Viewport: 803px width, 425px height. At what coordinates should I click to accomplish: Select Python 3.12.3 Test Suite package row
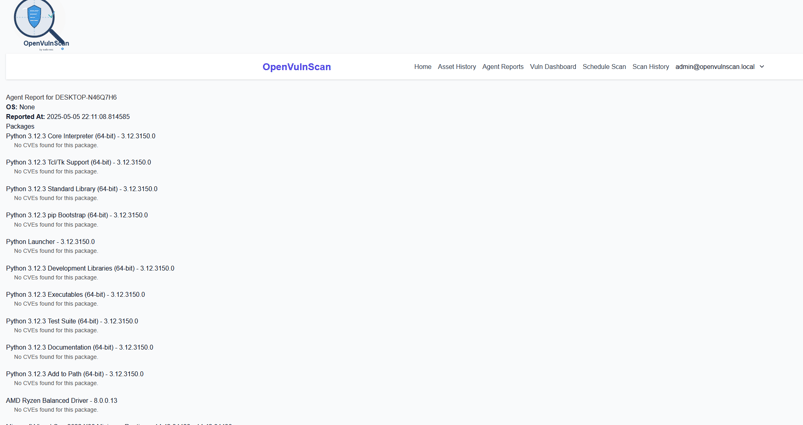pyautogui.click(x=72, y=321)
